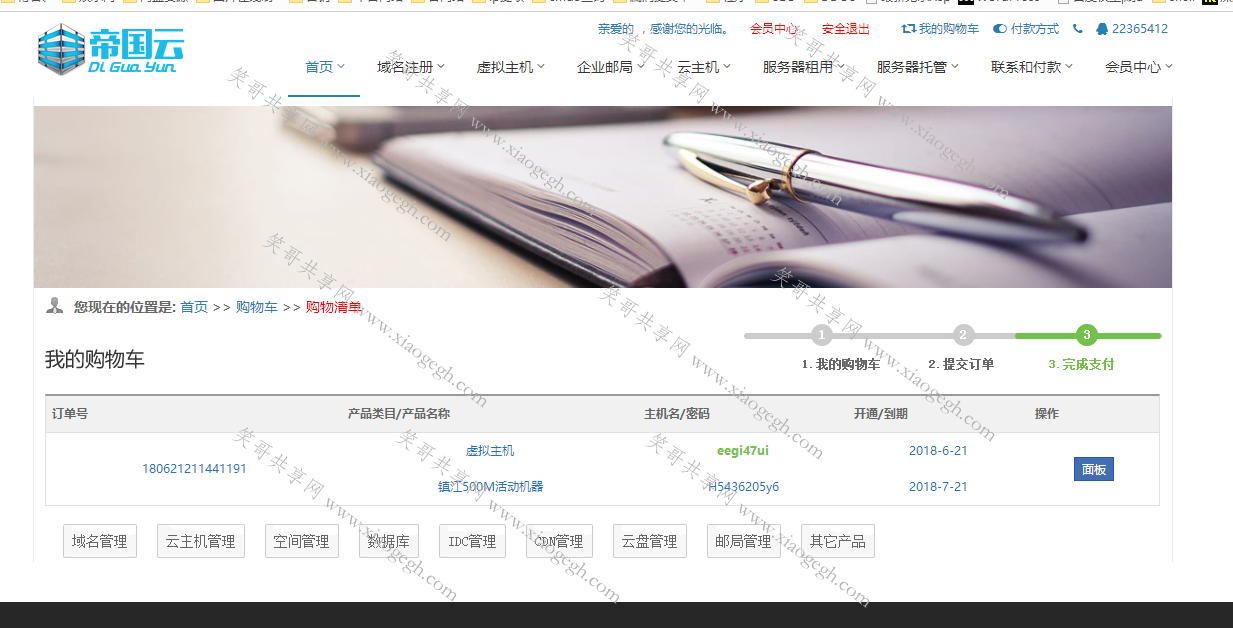
Task: Go to 购物车 in the breadcrumb trail
Action: 257,307
